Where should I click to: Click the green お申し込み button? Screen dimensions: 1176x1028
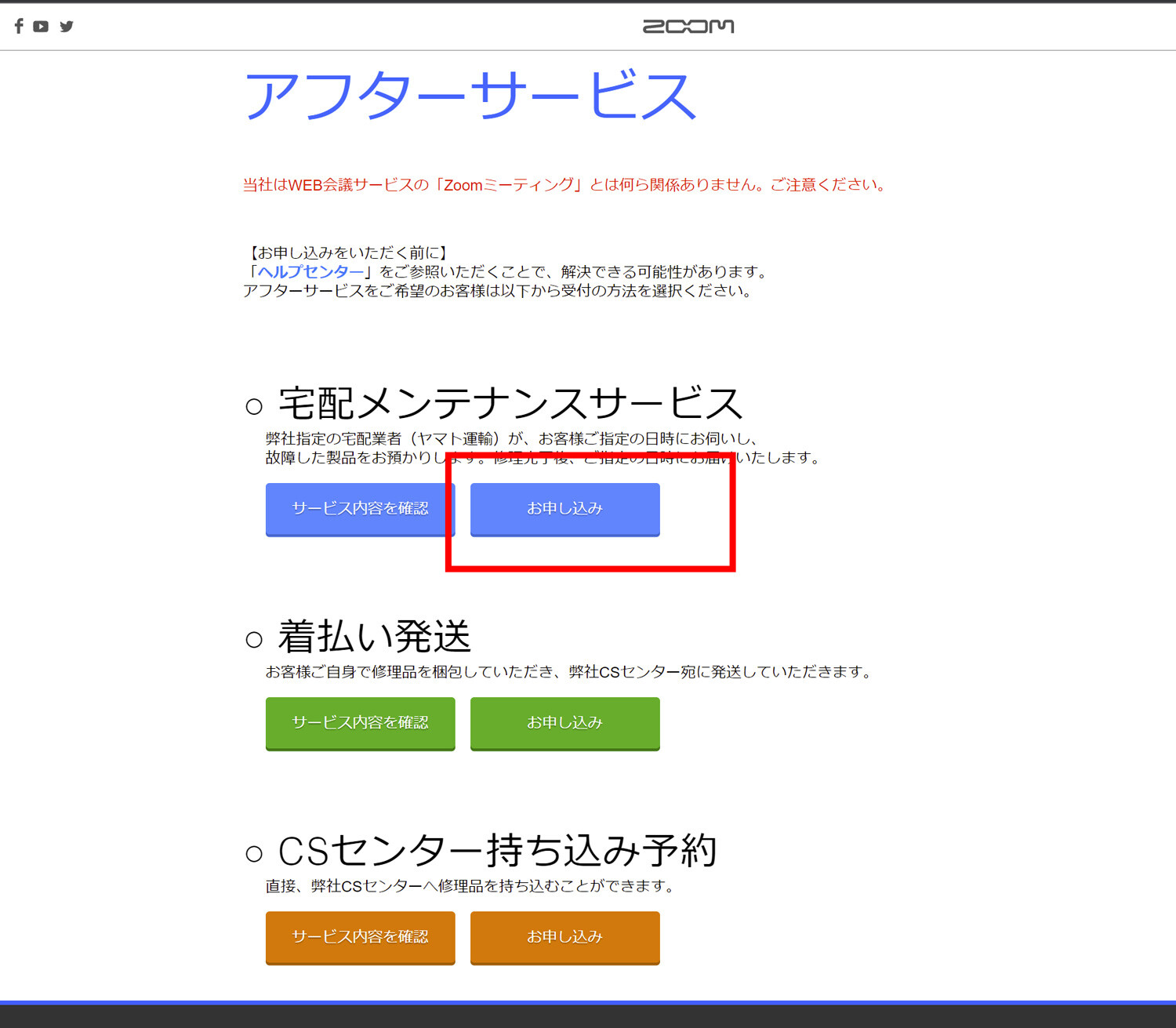click(x=565, y=724)
